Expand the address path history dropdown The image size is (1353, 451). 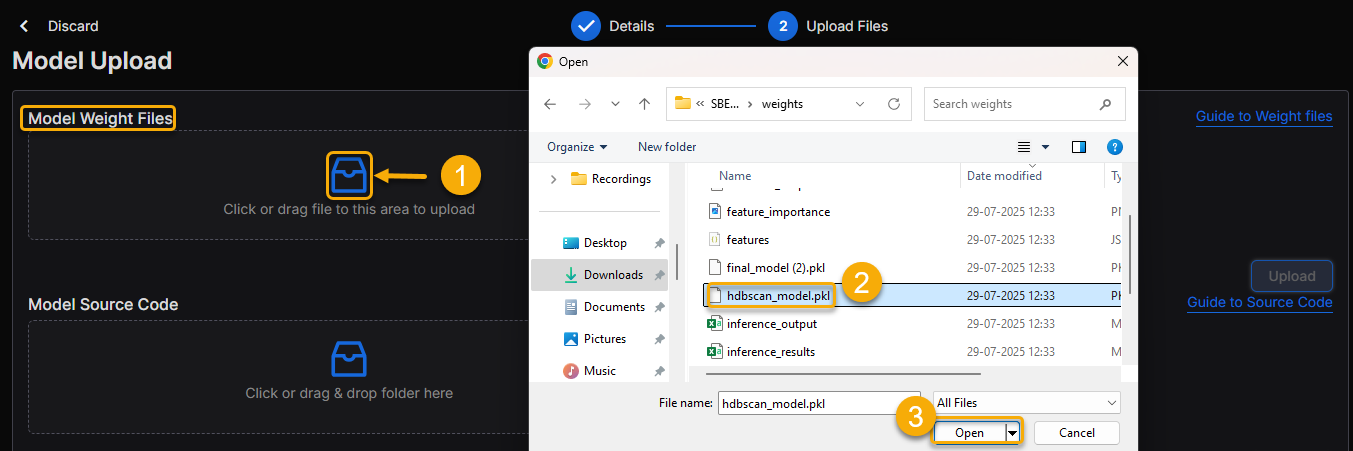tap(861, 104)
